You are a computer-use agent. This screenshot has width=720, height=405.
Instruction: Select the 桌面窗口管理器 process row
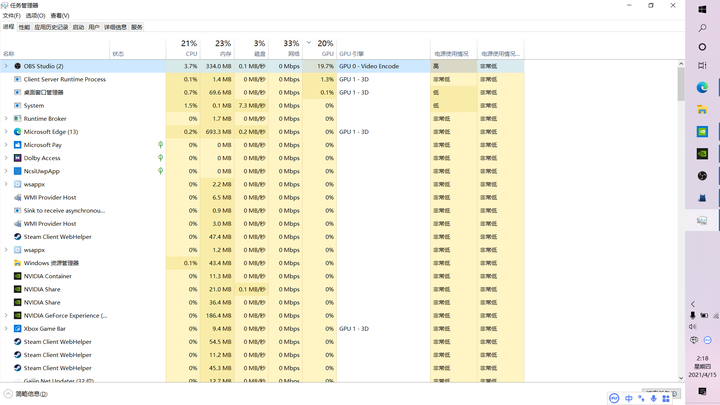262,92
